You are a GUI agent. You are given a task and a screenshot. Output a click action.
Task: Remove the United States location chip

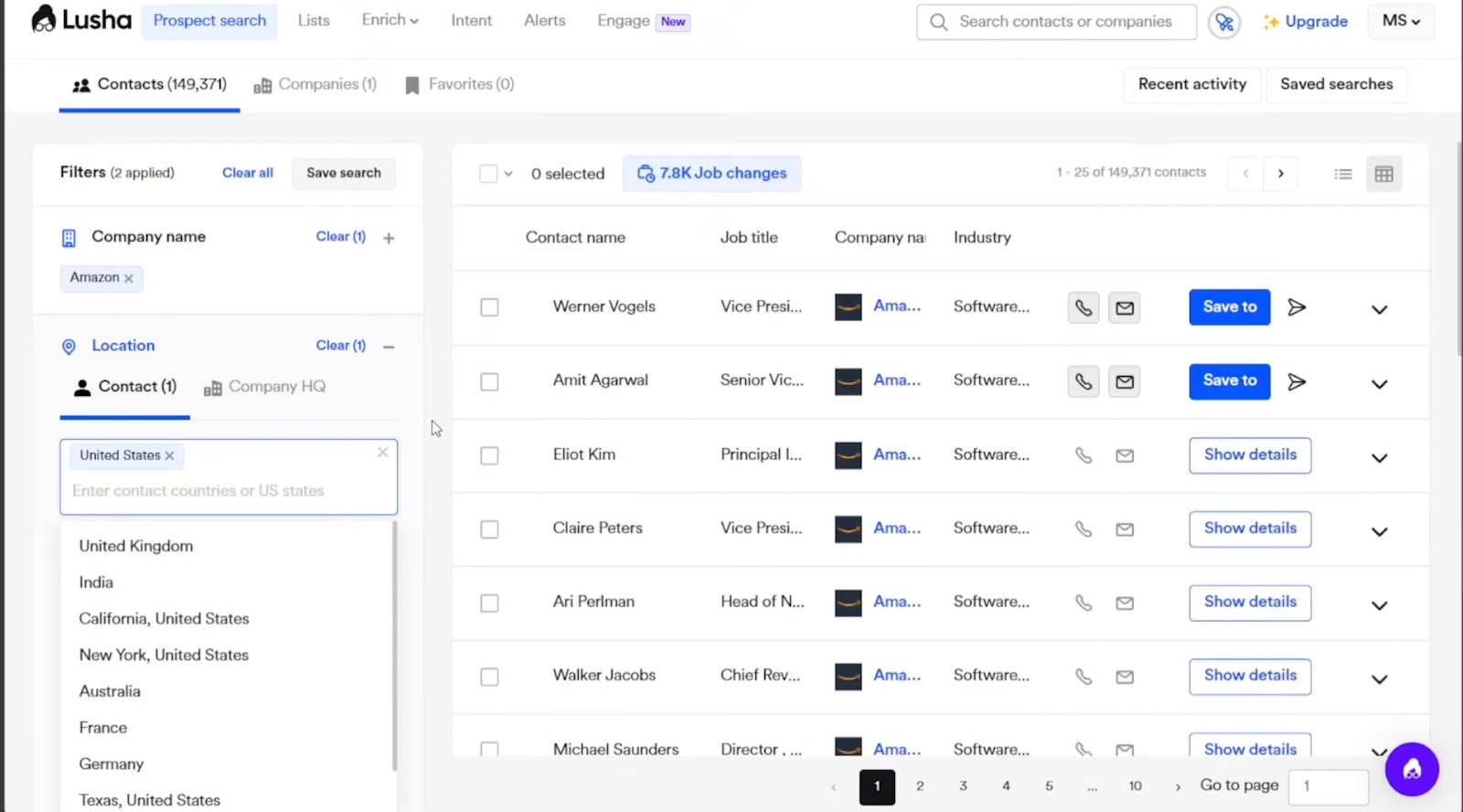click(x=169, y=455)
